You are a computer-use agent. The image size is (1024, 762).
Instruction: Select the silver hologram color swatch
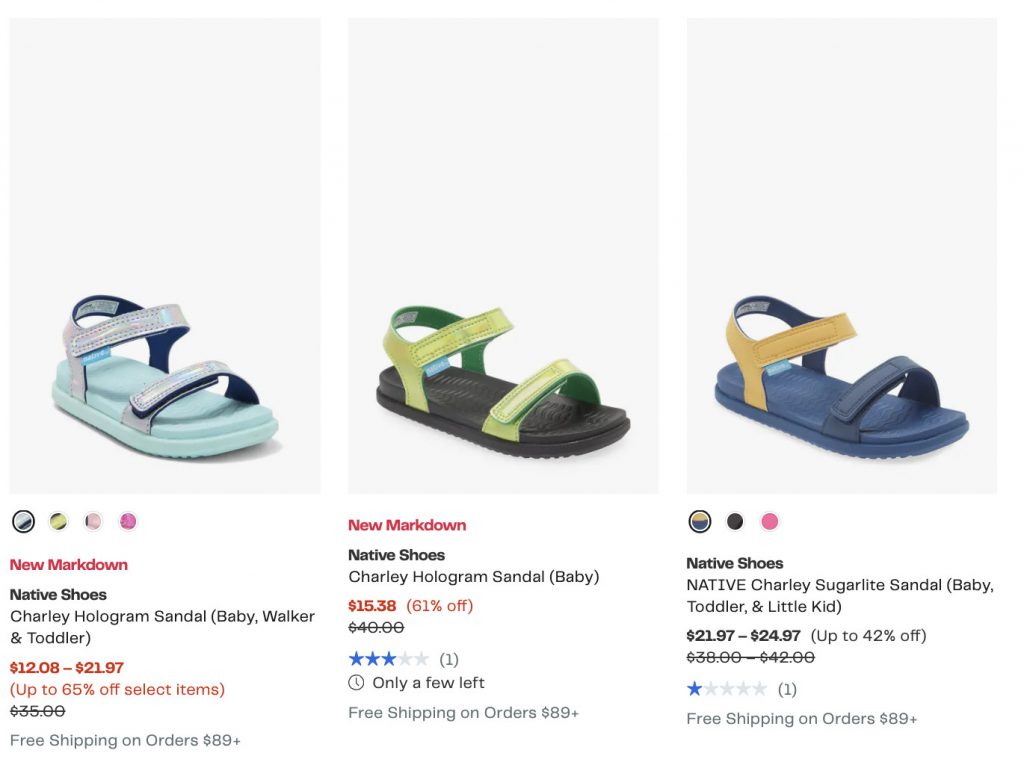[x=23, y=521]
